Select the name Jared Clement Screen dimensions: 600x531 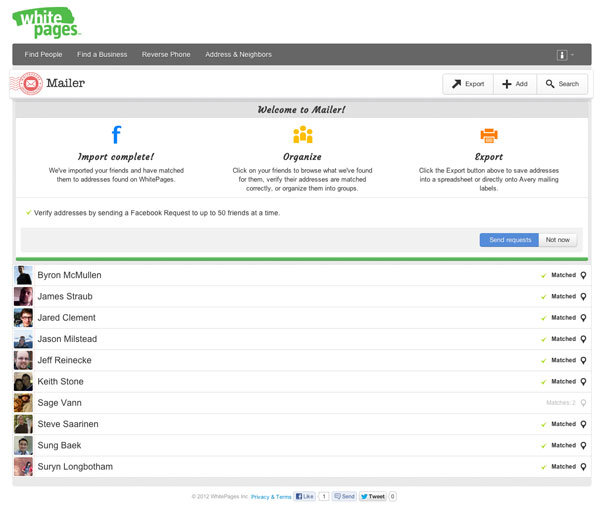[67, 318]
